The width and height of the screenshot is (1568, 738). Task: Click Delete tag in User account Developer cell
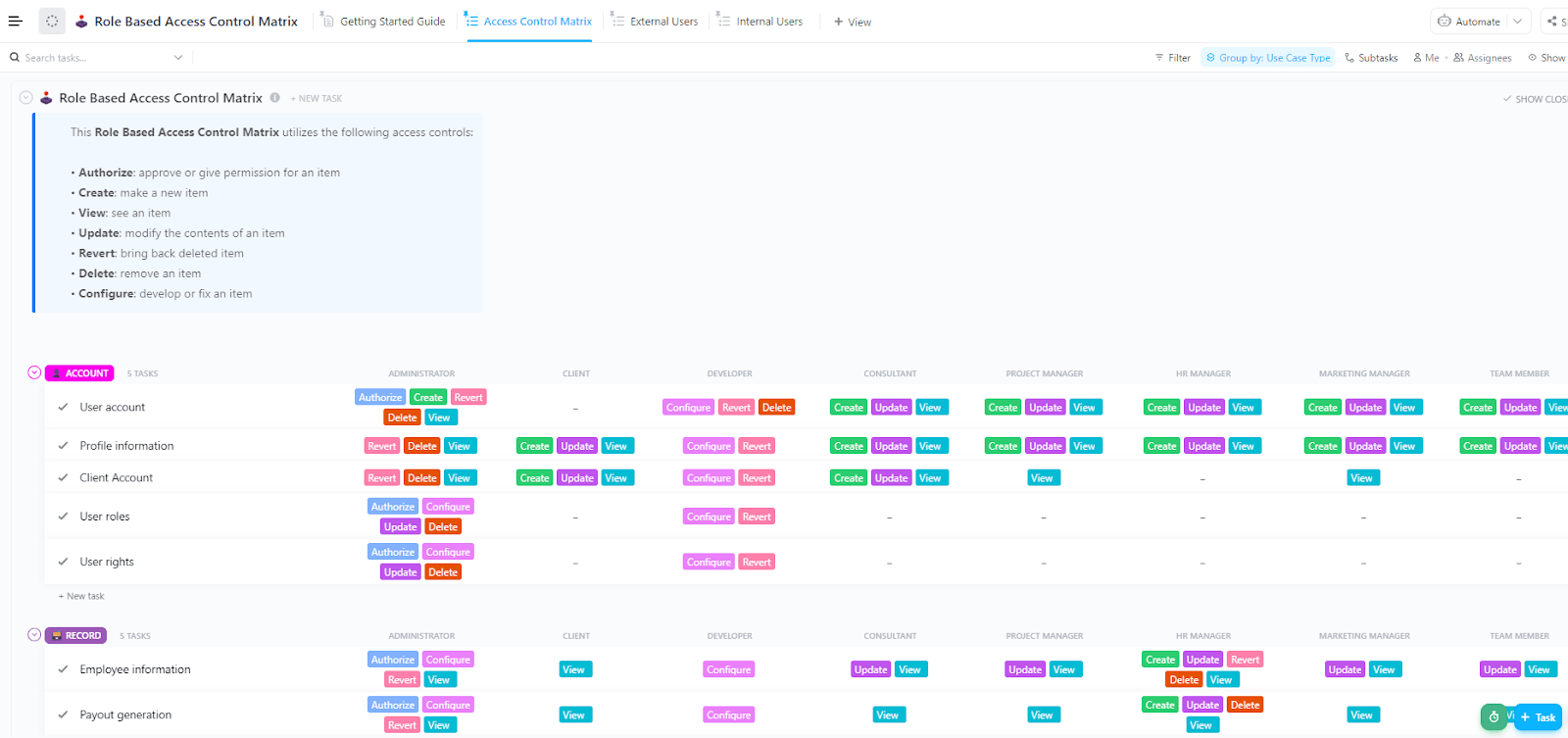[x=776, y=408]
